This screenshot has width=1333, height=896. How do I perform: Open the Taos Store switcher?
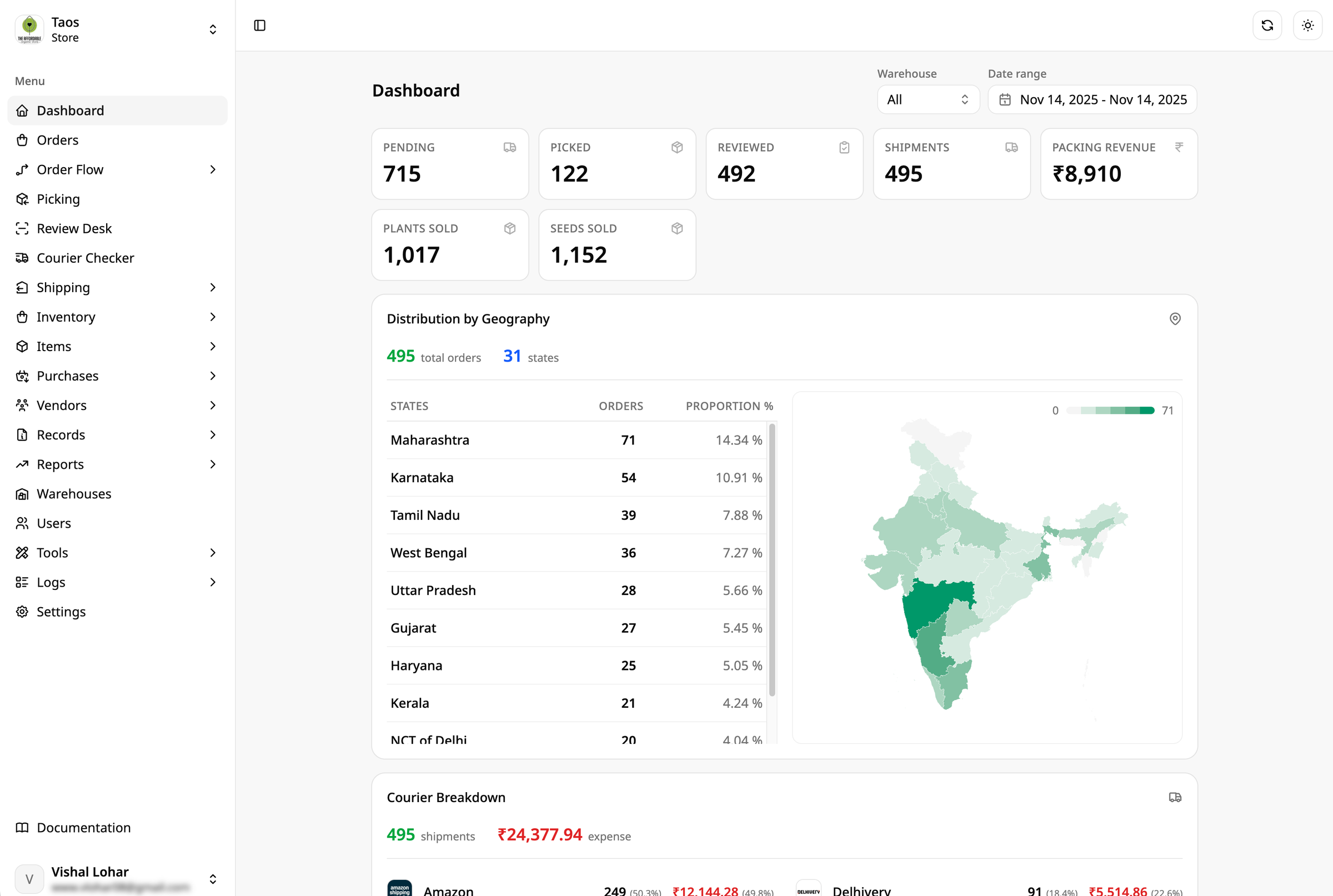pos(117,29)
